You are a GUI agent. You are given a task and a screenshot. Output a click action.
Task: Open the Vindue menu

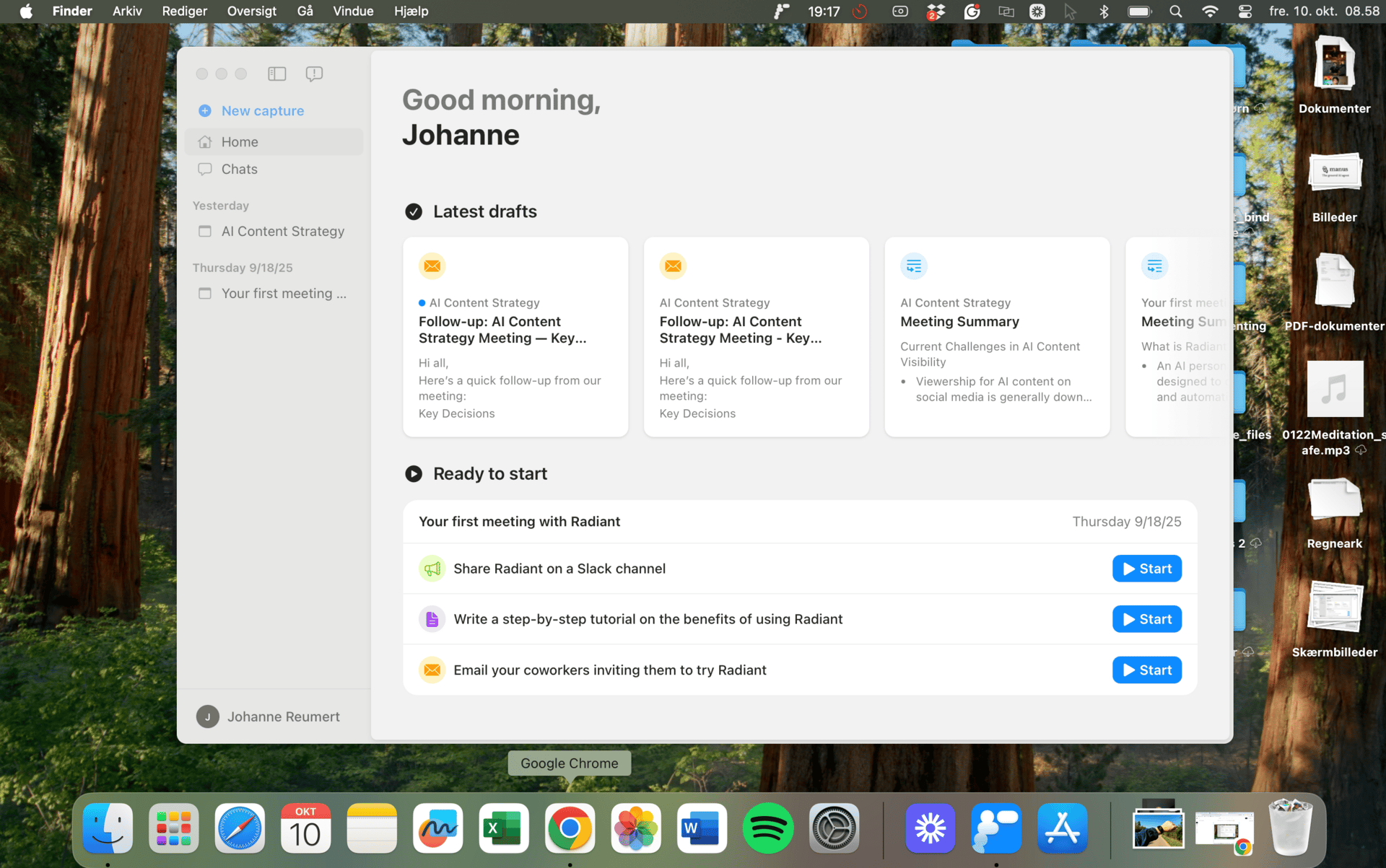(353, 11)
